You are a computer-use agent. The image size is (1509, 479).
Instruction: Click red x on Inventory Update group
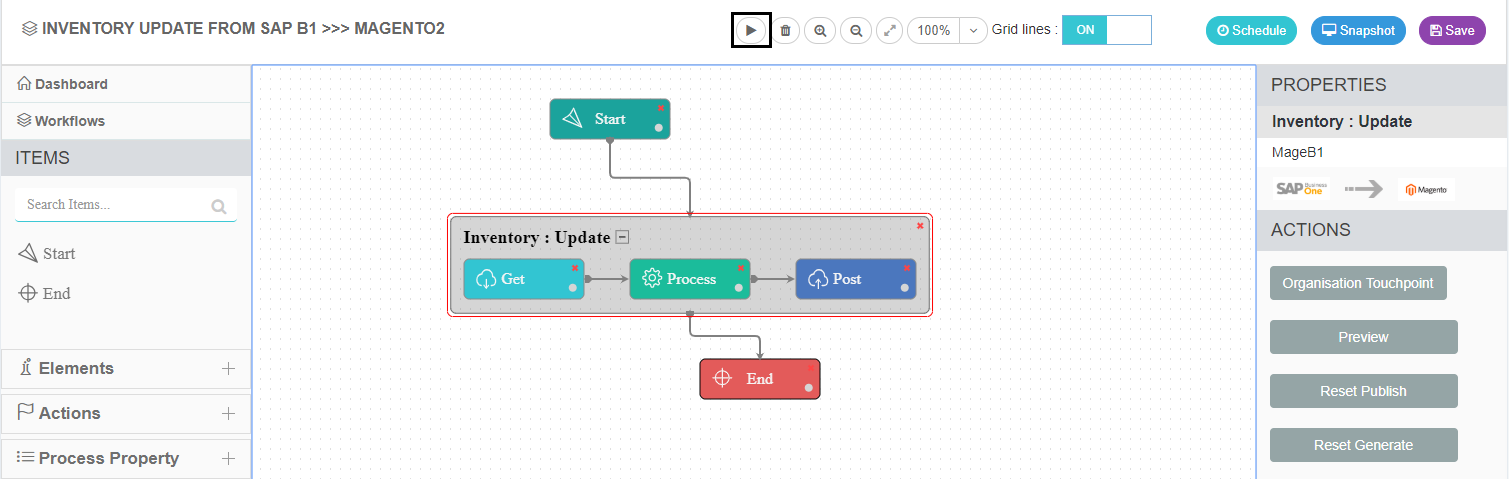click(920, 226)
